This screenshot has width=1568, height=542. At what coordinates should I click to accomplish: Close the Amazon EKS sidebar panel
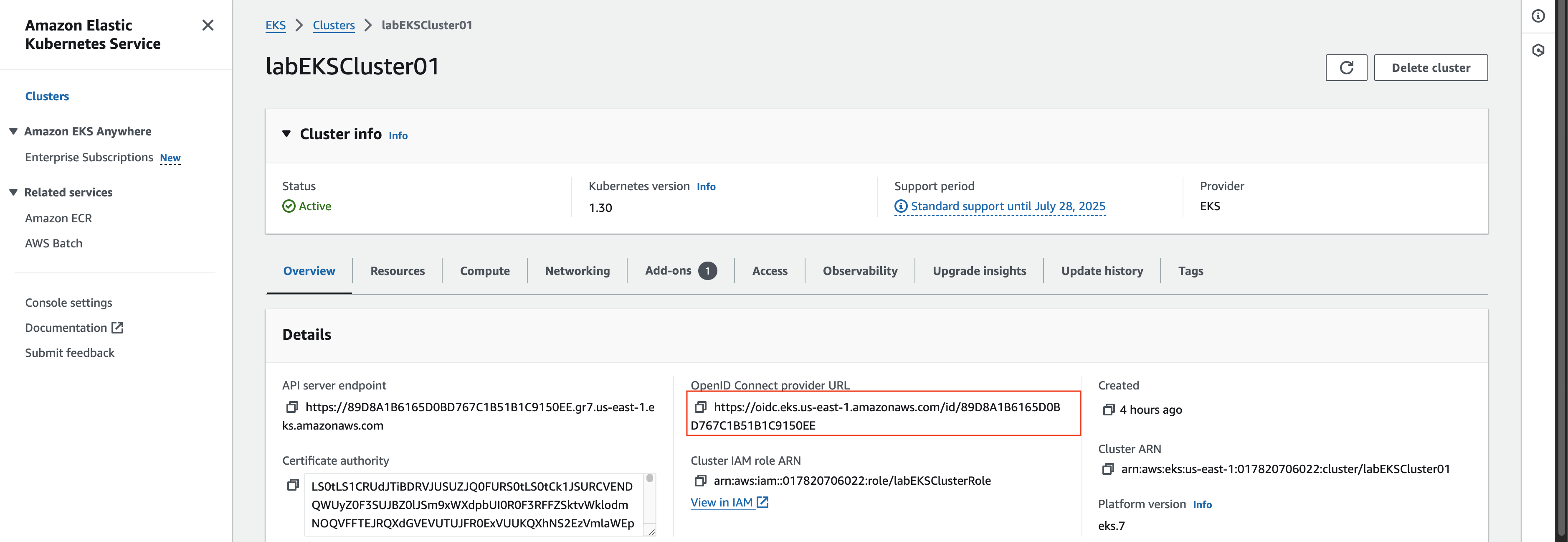(208, 25)
